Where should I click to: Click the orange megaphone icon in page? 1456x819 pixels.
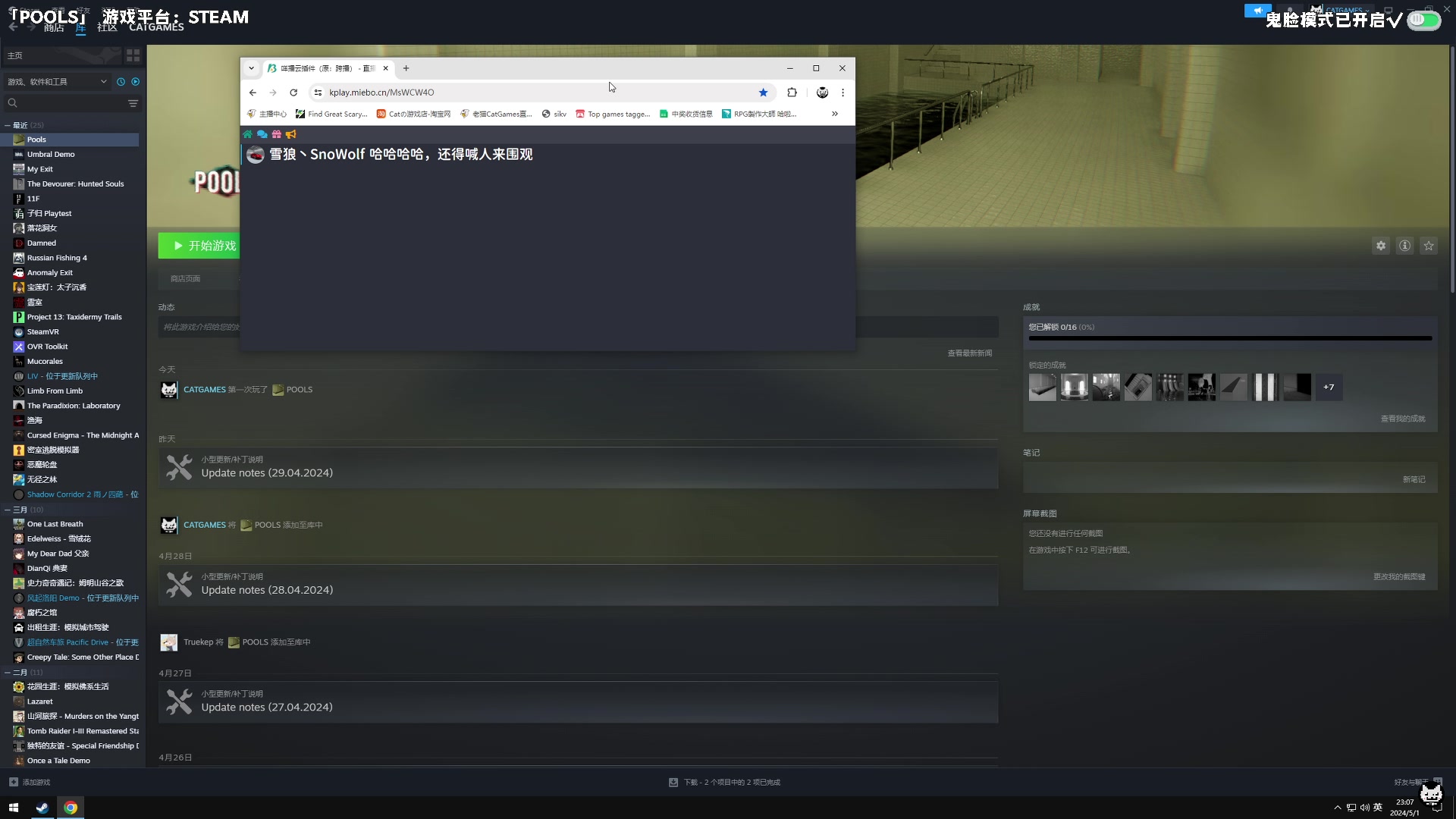[x=290, y=134]
